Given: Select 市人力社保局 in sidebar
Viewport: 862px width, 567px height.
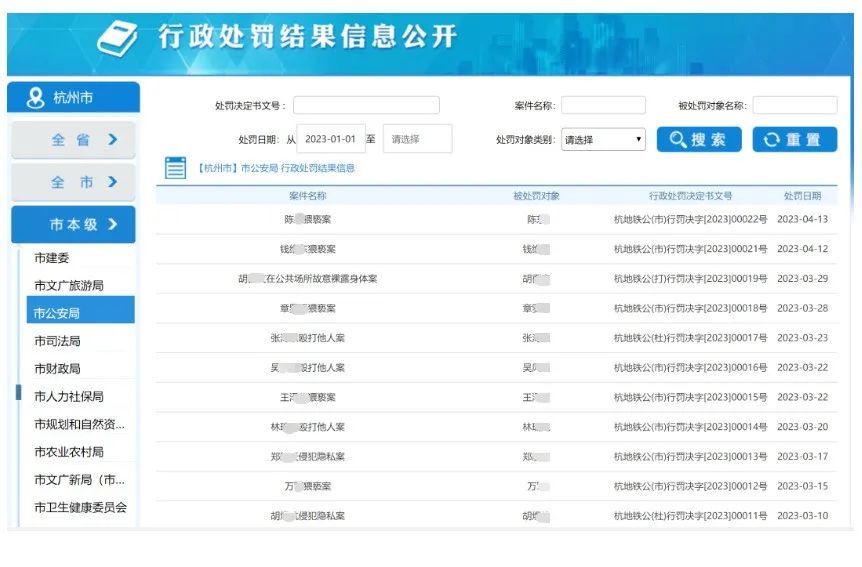Looking at the screenshot, I should pyautogui.click(x=69, y=396).
